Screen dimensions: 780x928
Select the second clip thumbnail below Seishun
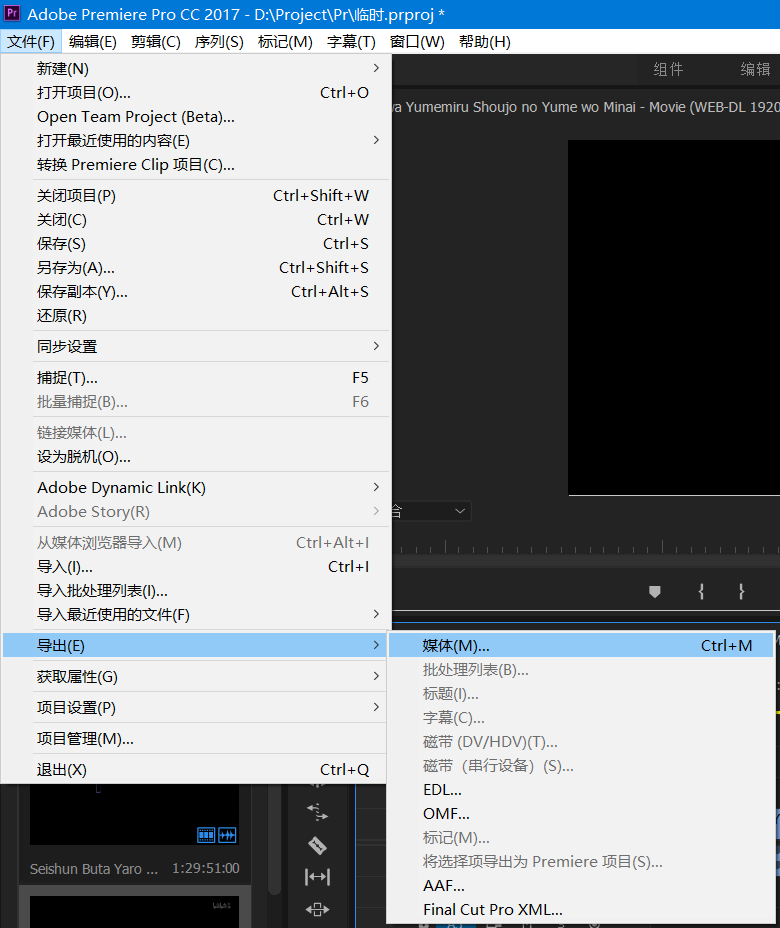click(134, 911)
